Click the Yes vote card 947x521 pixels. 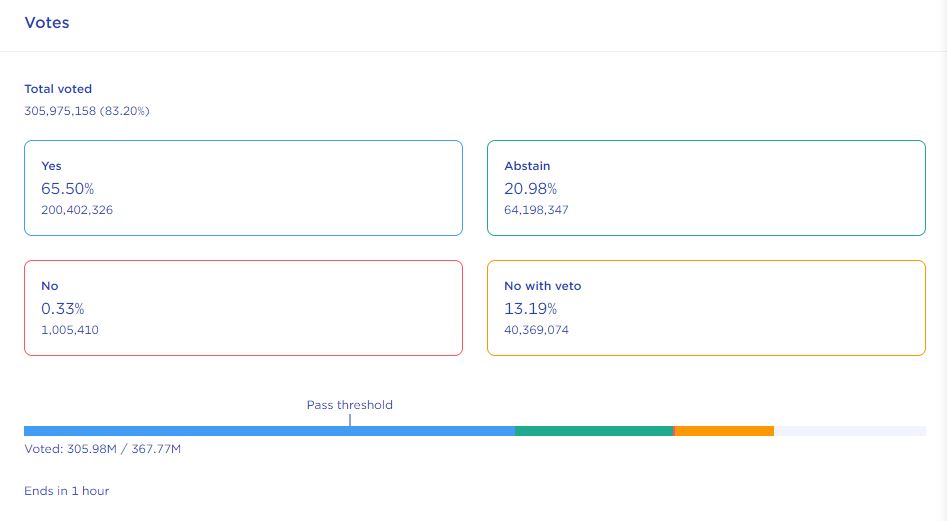pos(243,188)
